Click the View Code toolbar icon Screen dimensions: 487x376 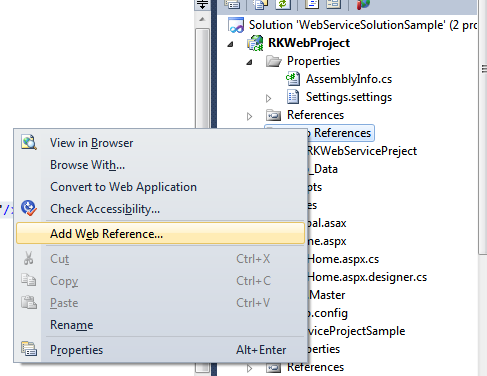tap(312, 4)
